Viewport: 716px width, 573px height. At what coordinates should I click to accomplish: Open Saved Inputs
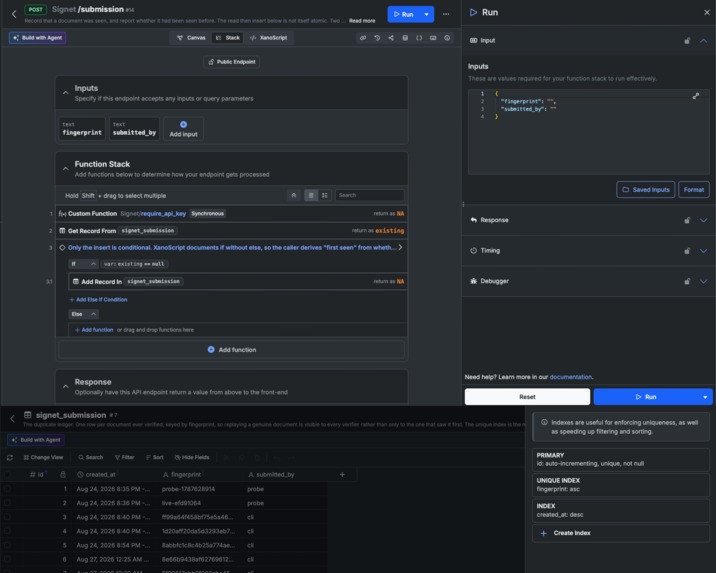[x=646, y=190]
